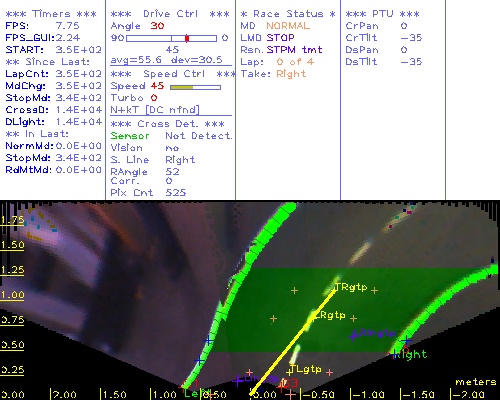
Task: Click the yellow cross right of CRgtp
Action: point(353,319)
